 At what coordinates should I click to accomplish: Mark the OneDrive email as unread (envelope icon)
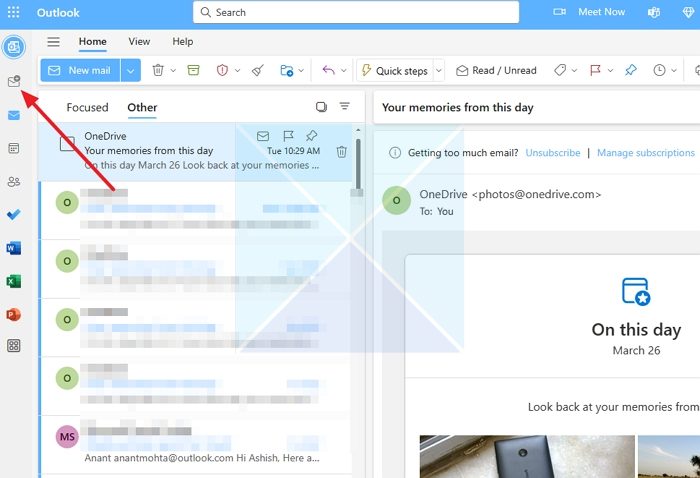(263, 136)
